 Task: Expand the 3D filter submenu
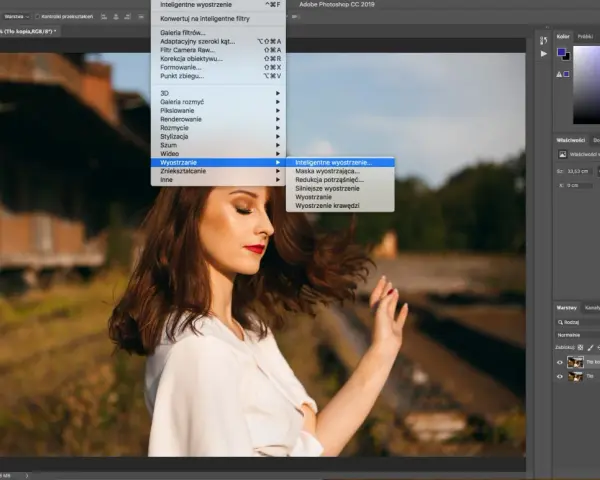(218, 93)
